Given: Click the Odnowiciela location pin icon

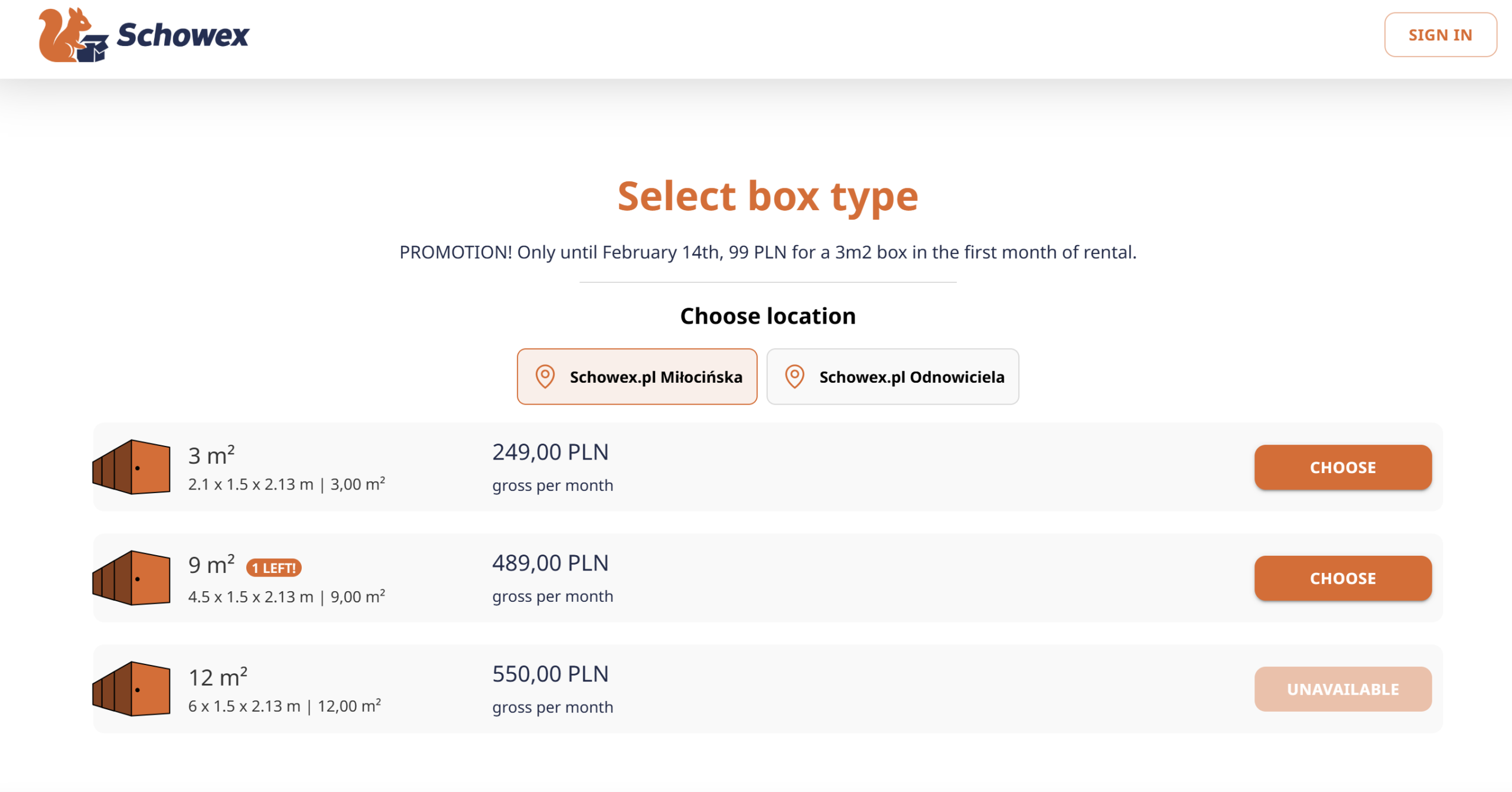Looking at the screenshot, I should tap(794, 376).
